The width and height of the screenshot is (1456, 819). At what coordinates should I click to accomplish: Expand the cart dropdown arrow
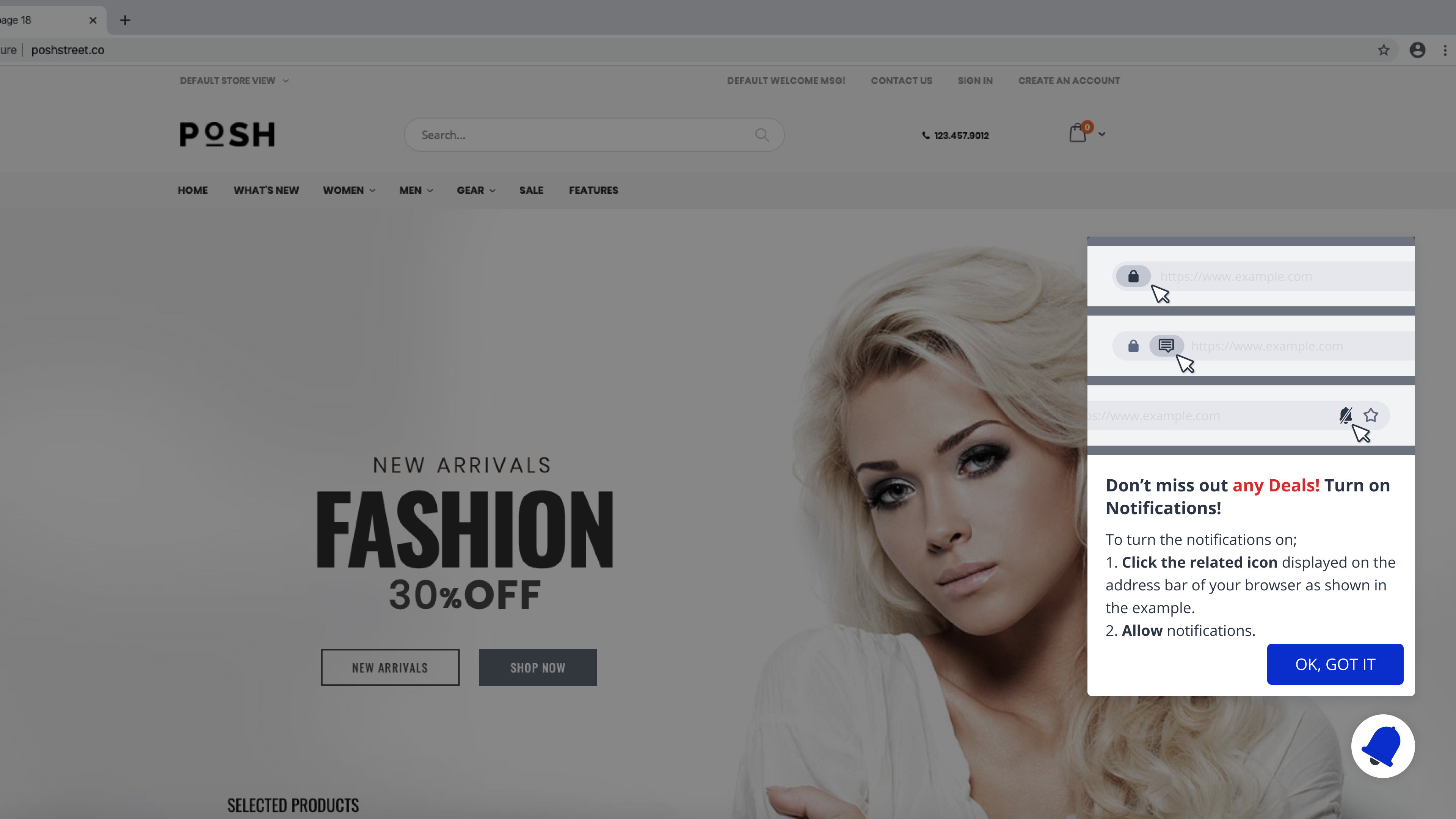point(1101,134)
